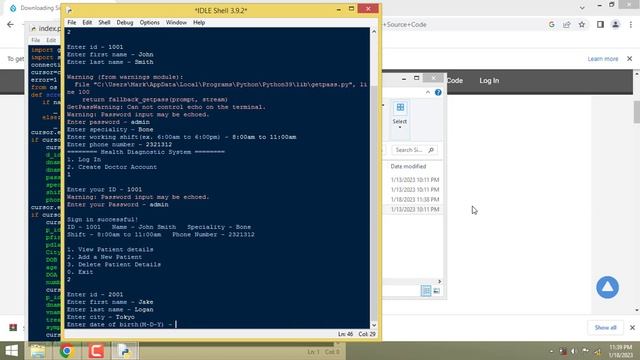Screen dimensions: 640x360
Task: Open File menu in index.py editor window
Action: click(x=36, y=40)
